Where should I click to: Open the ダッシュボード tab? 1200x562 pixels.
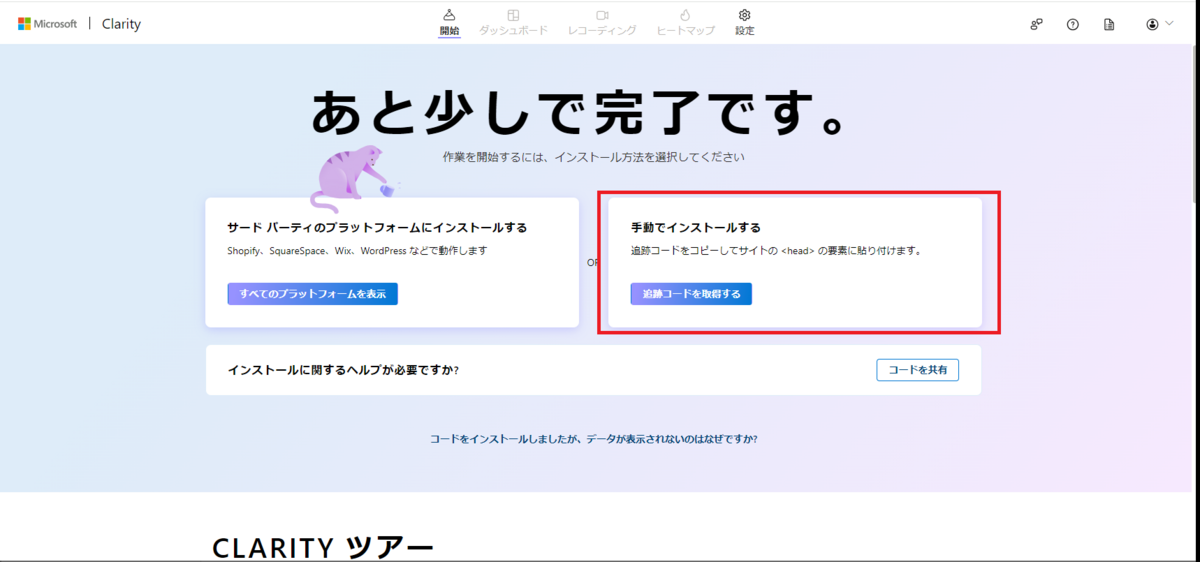(x=513, y=22)
